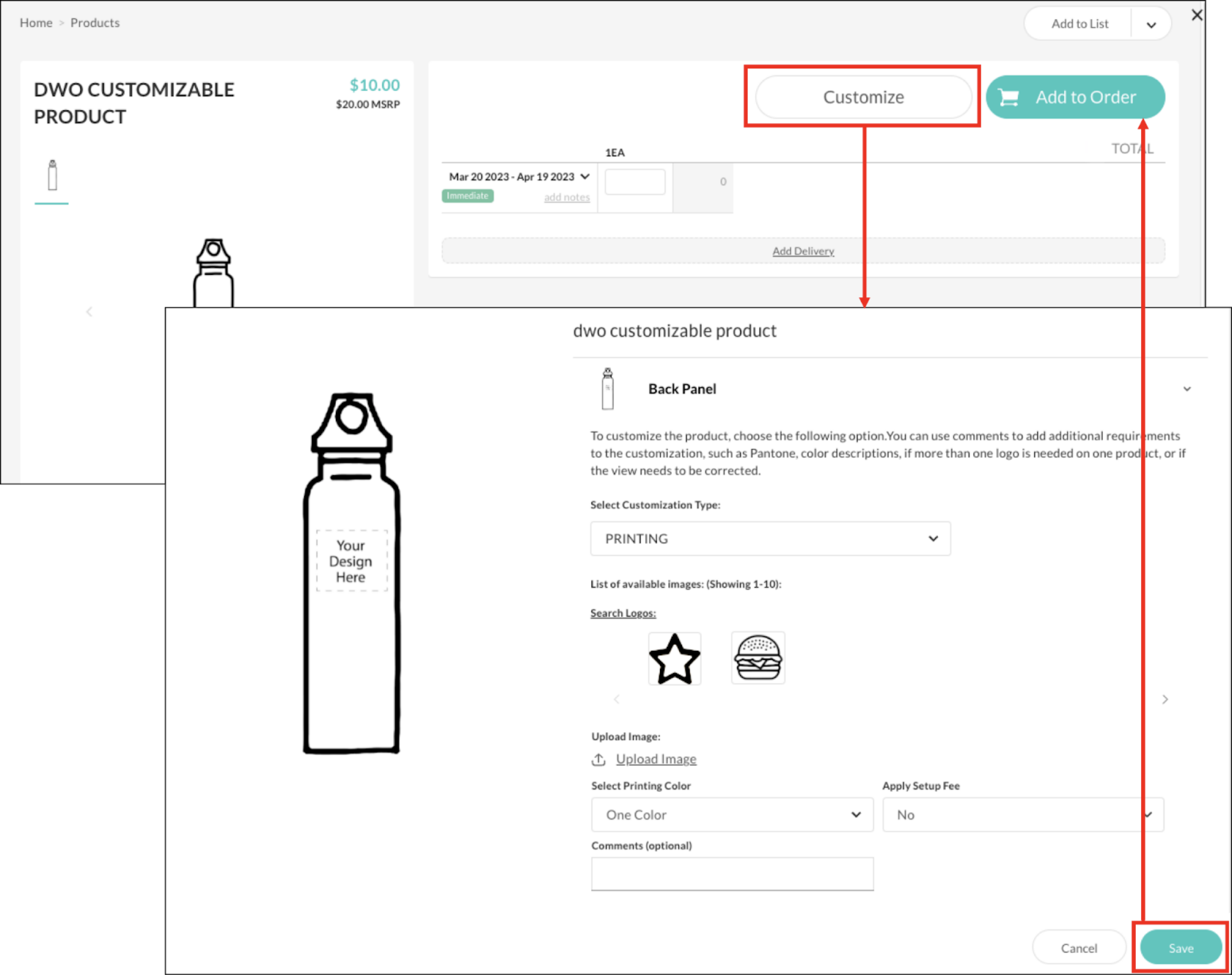The height and width of the screenshot is (975, 1232).
Task: Click the Immediate badge
Action: [x=467, y=196]
